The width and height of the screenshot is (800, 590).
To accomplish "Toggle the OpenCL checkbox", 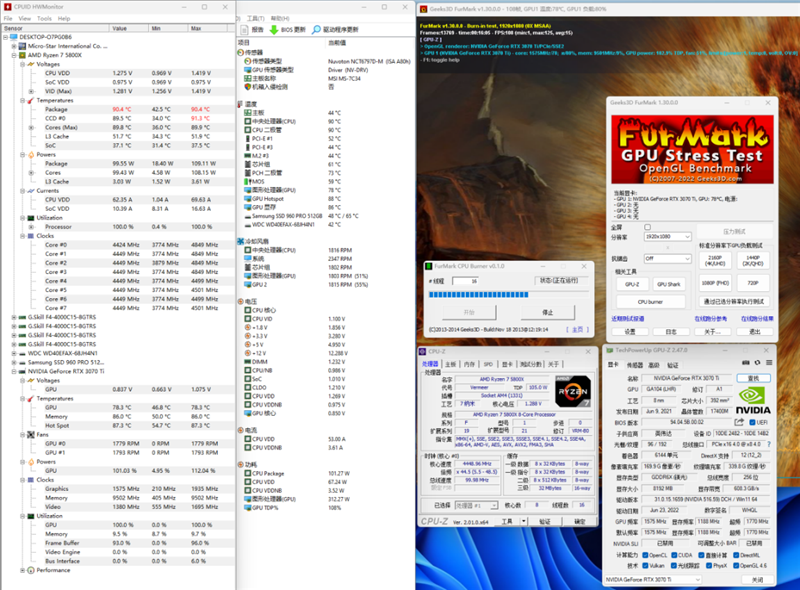I will tap(645, 555).
